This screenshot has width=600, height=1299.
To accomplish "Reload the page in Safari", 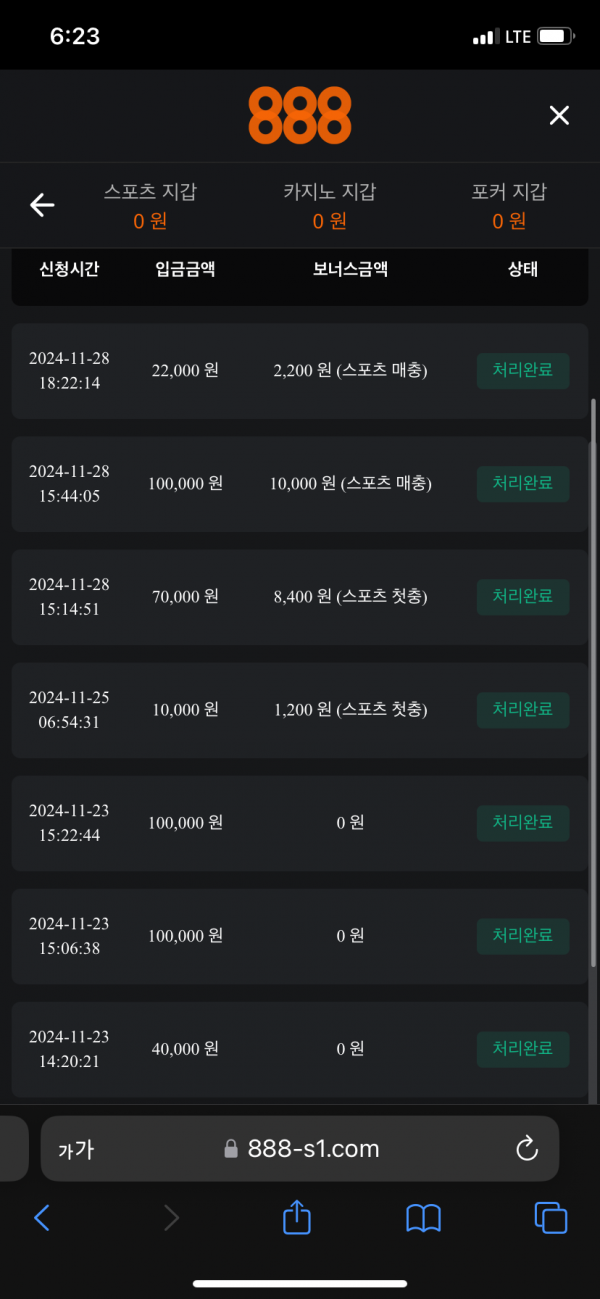I will tap(527, 1149).
